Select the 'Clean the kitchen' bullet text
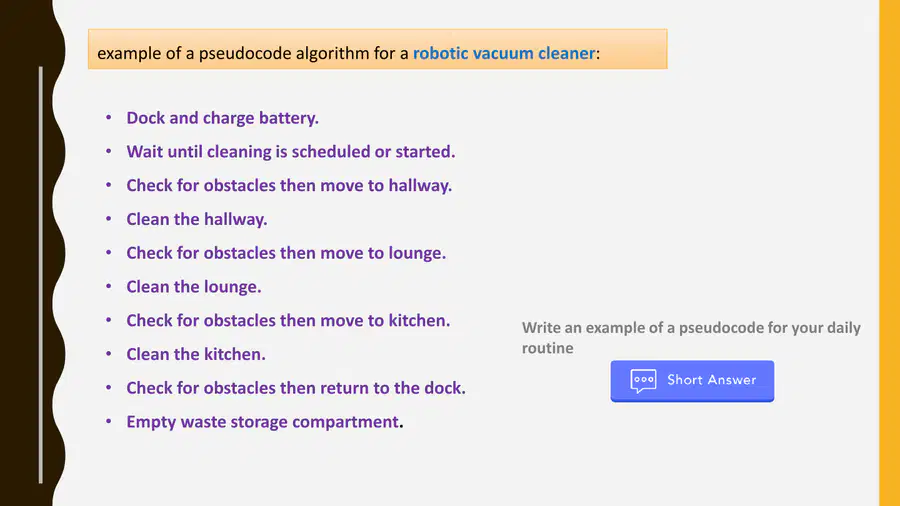900x506 pixels. tap(196, 355)
